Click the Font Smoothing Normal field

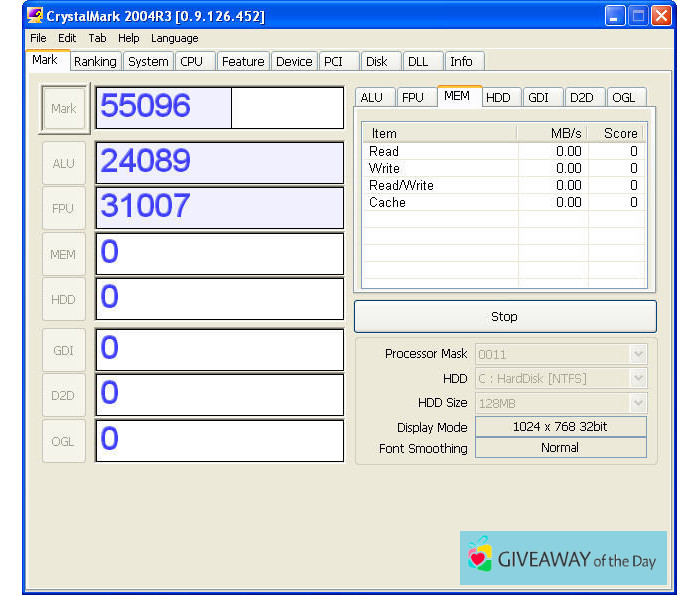(x=560, y=449)
